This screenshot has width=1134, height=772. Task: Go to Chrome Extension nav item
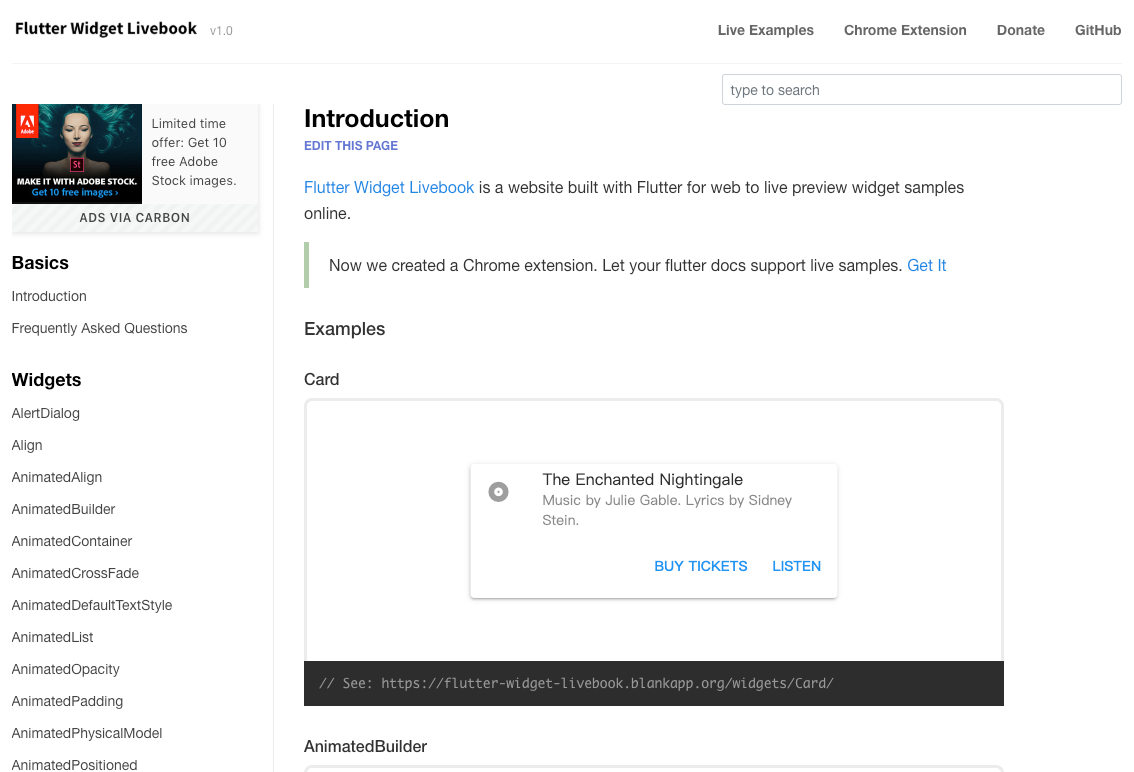tap(905, 30)
